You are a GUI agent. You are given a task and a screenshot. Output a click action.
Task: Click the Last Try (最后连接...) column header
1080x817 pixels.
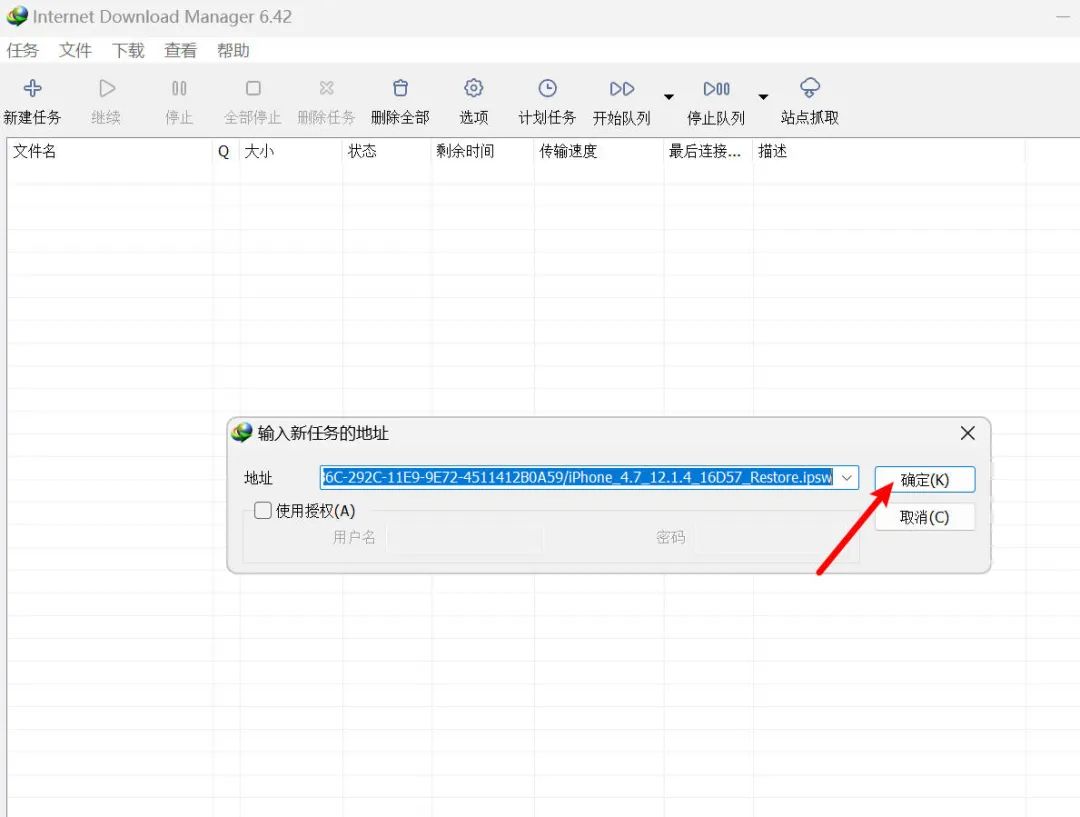point(708,151)
